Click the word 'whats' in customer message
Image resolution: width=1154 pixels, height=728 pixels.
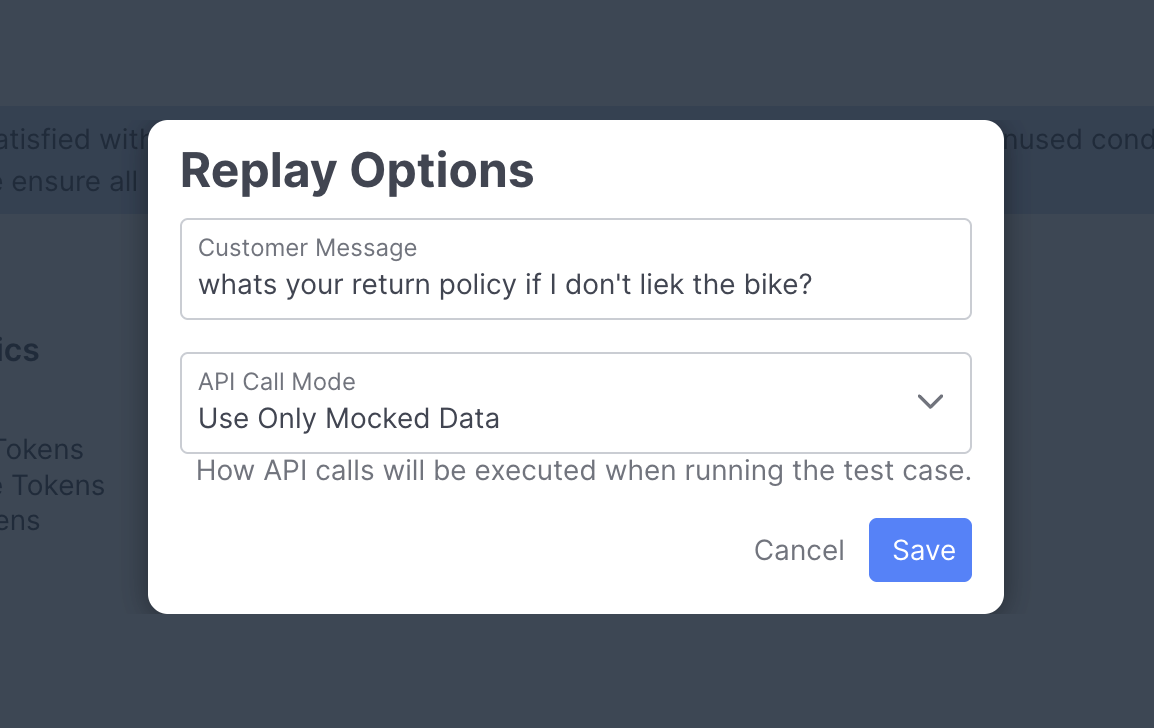point(228,285)
